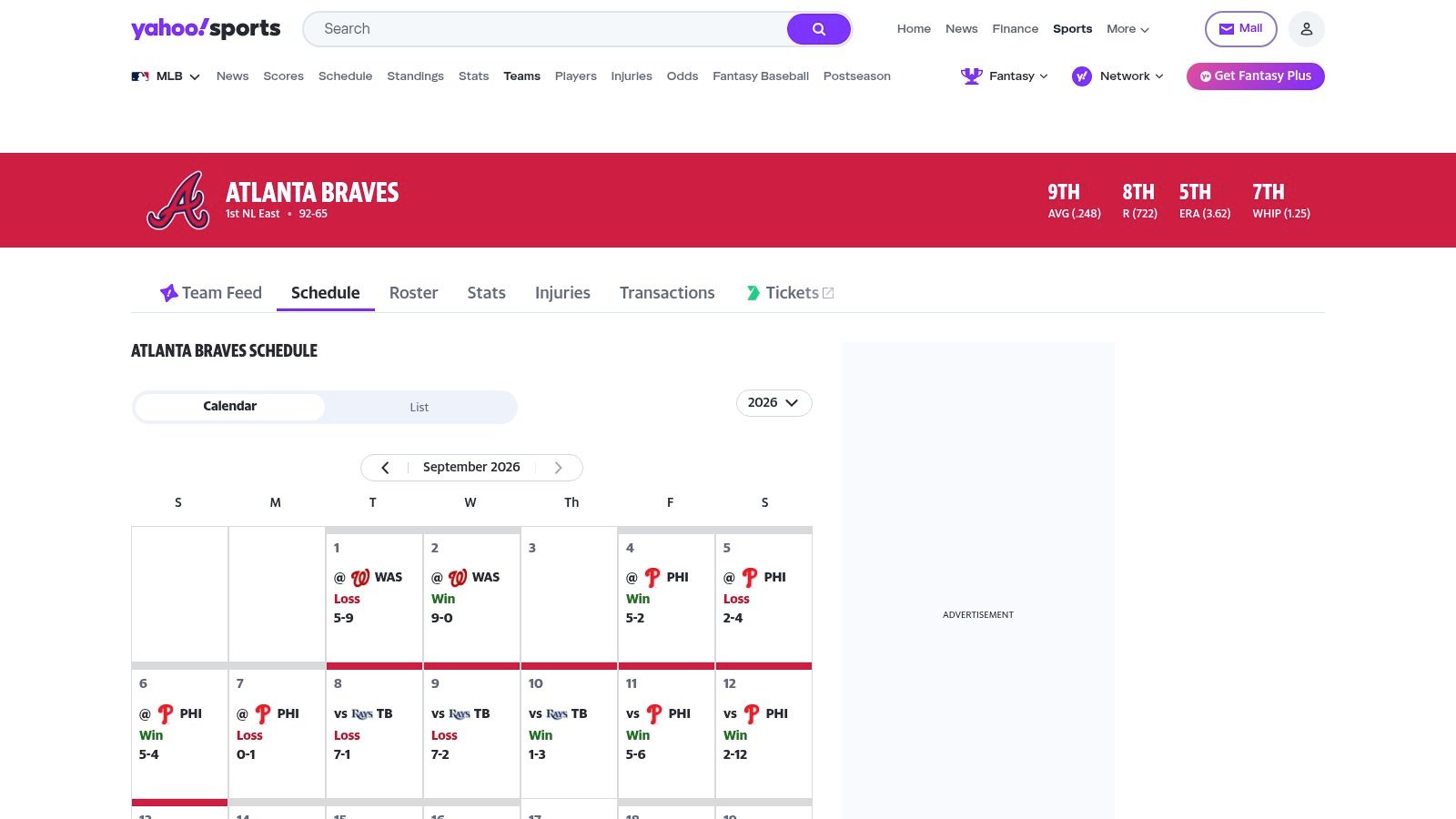Click the September 1 Loss 5-9 result
The image size is (1456, 819).
pos(347,609)
